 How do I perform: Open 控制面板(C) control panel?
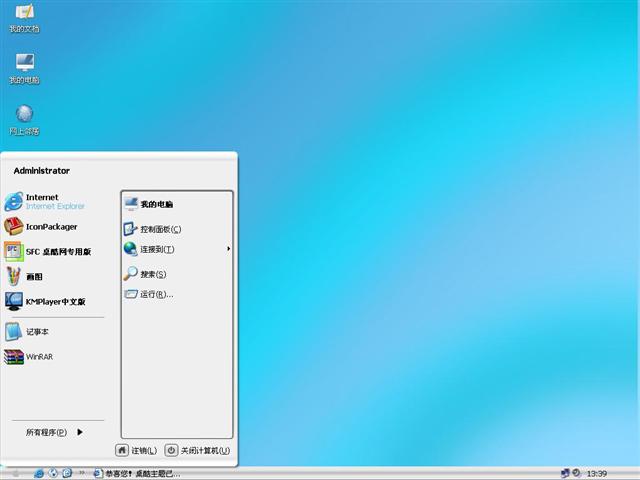pyautogui.click(x=153, y=229)
